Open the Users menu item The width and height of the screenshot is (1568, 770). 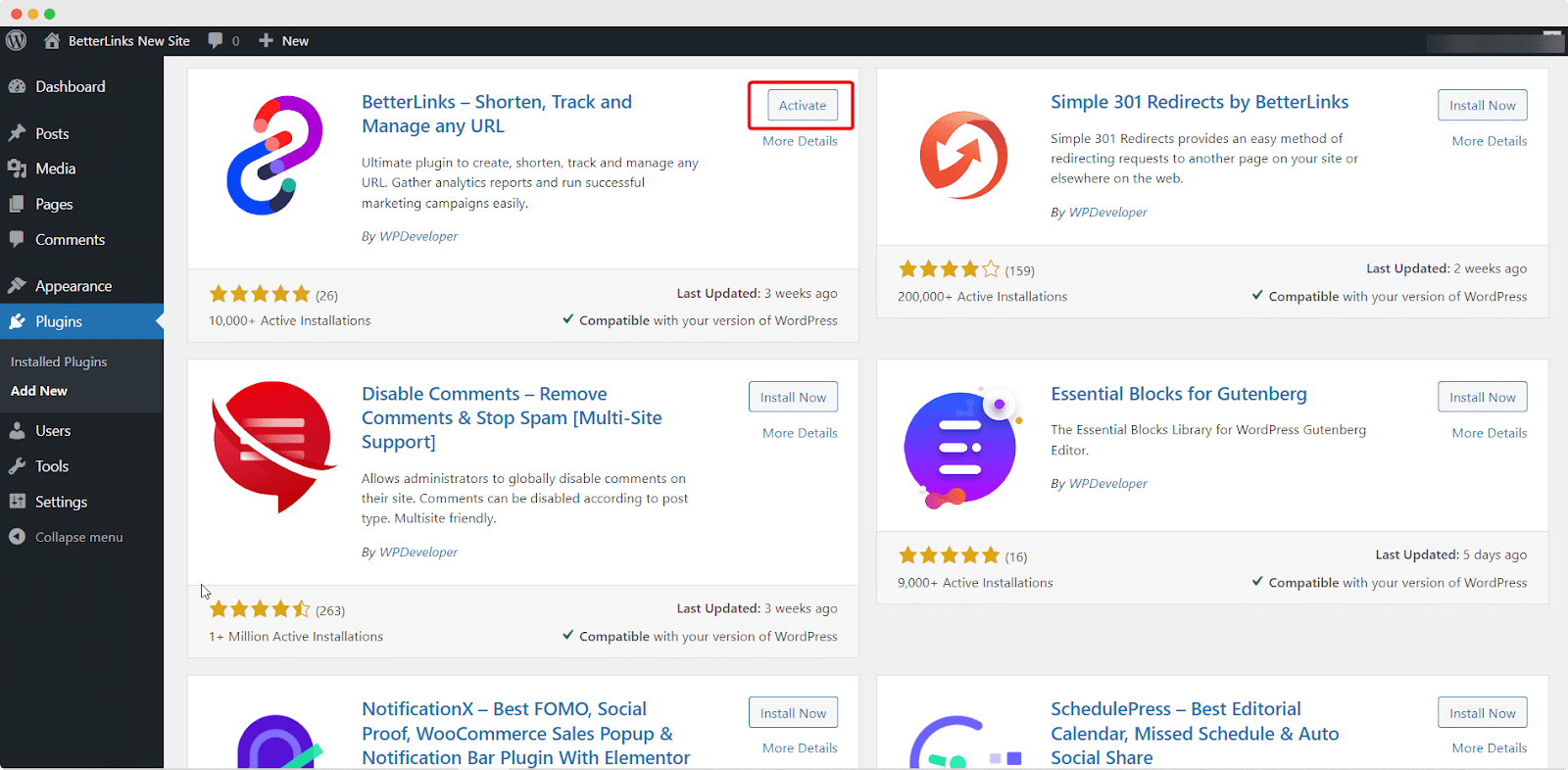pos(81,431)
